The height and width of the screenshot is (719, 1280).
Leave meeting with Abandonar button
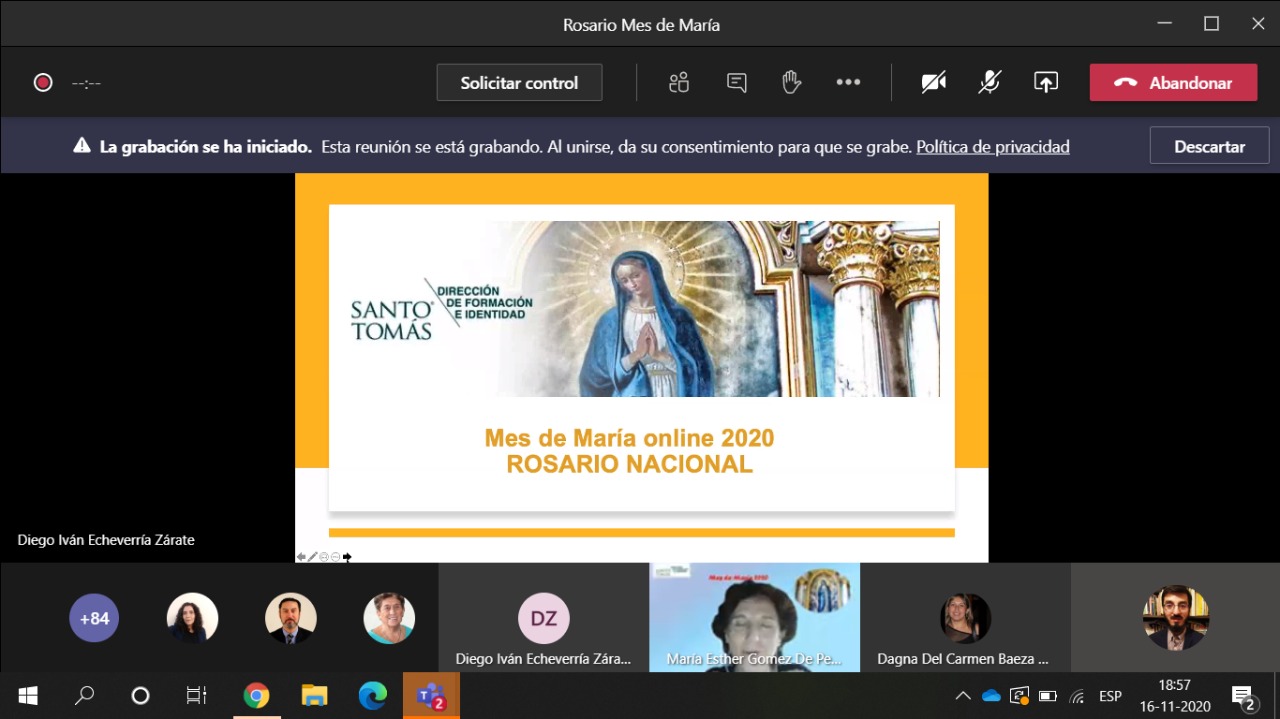click(x=1173, y=83)
